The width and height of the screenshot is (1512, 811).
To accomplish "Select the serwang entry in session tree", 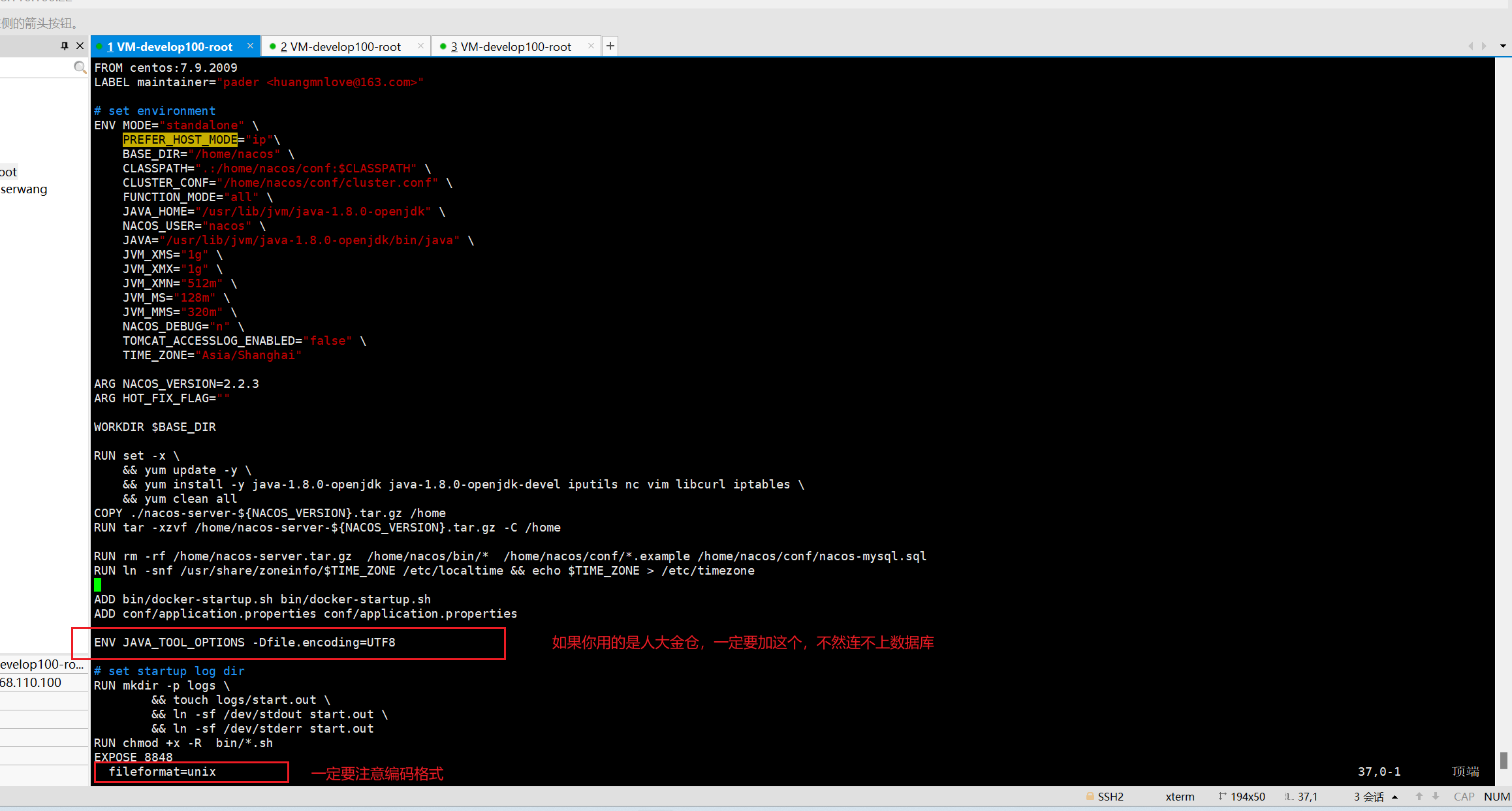I will tap(24, 189).
